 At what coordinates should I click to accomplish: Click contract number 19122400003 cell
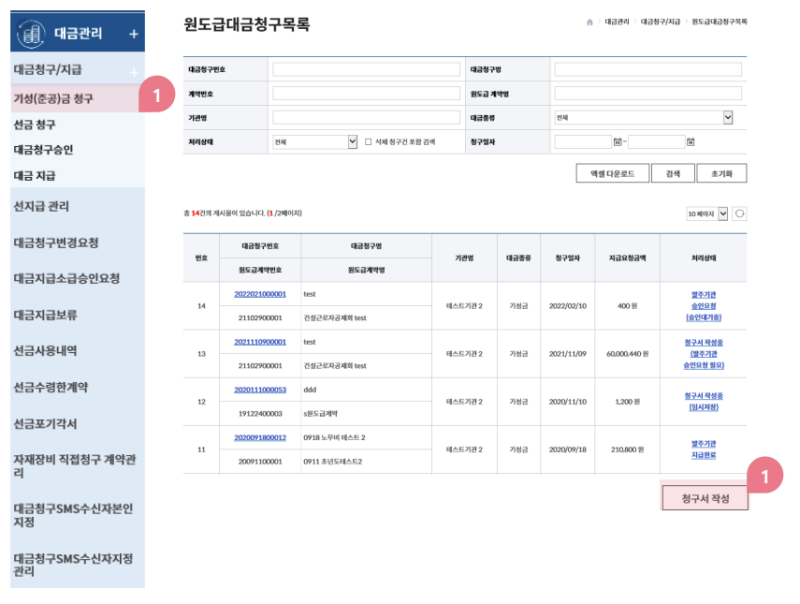point(260,414)
